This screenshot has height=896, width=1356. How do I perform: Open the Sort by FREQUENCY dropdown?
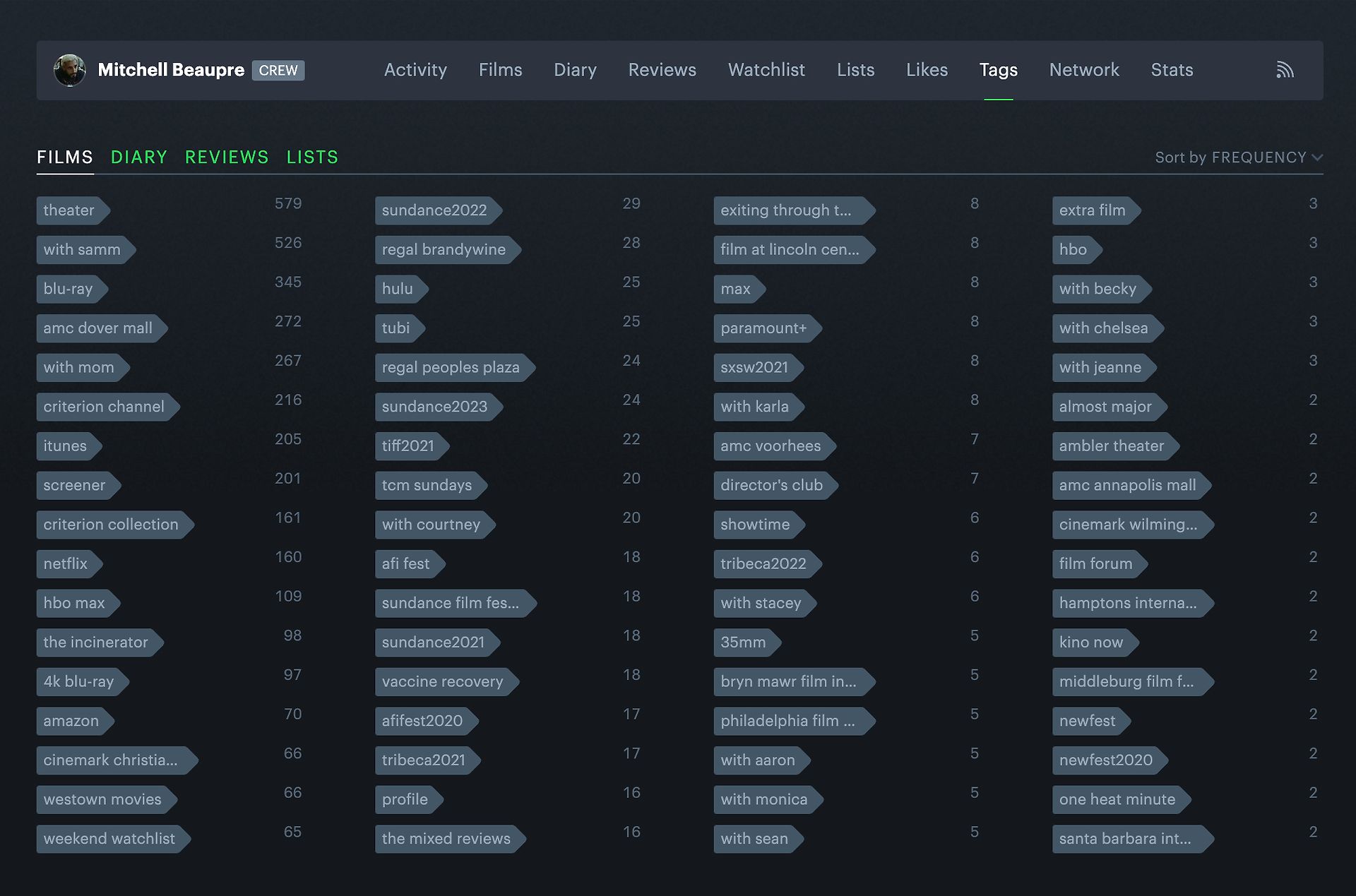[1236, 157]
